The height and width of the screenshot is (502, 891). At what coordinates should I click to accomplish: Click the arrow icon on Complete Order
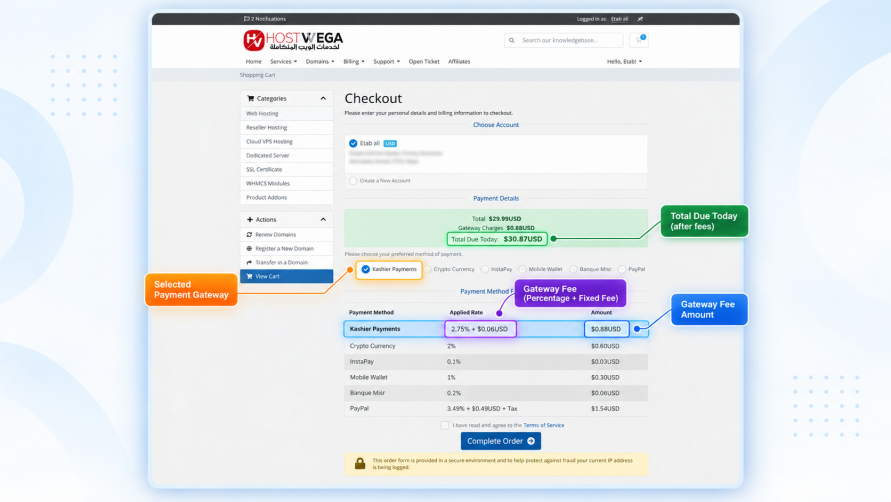pyautogui.click(x=531, y=441)
